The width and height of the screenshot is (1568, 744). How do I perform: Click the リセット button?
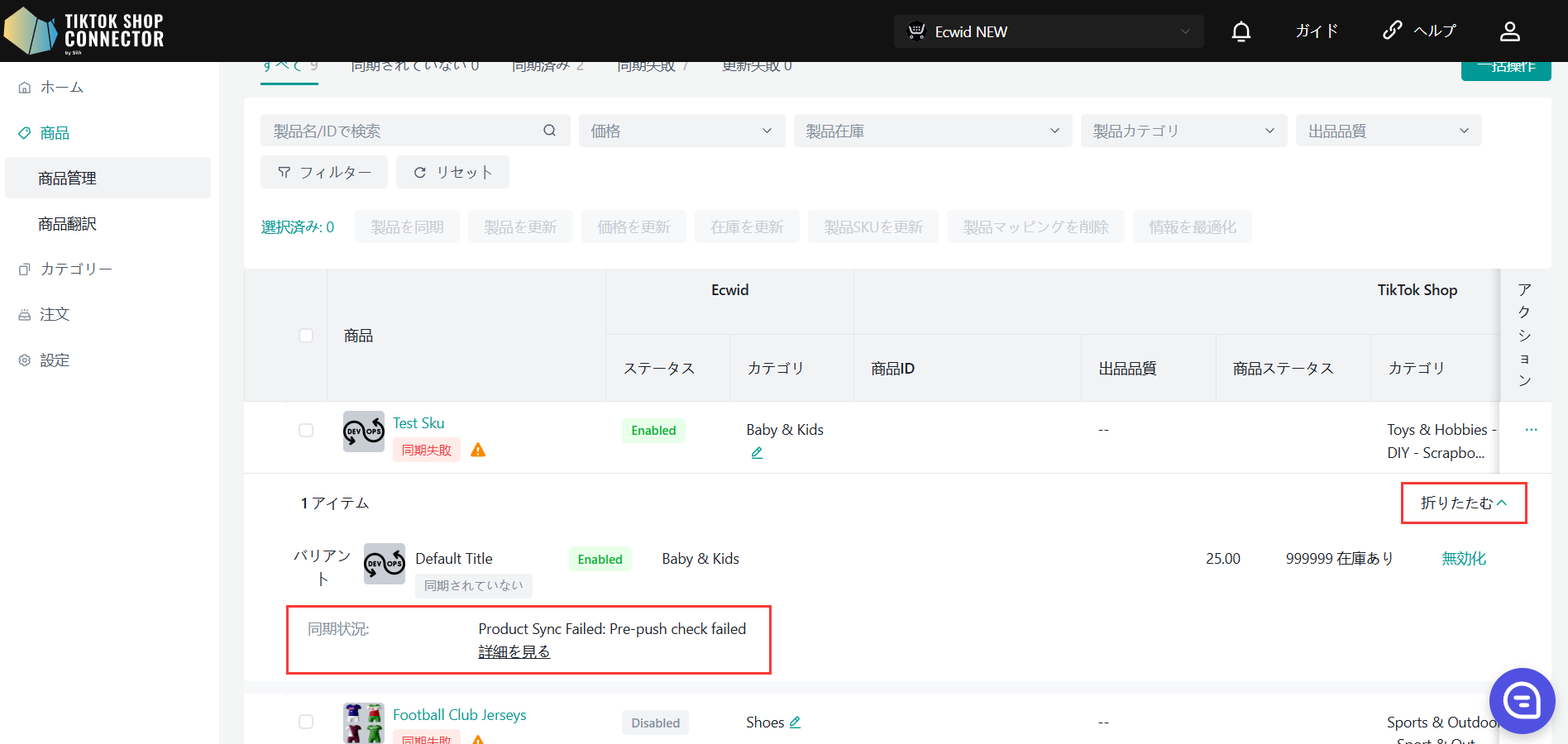coord(452,172)
